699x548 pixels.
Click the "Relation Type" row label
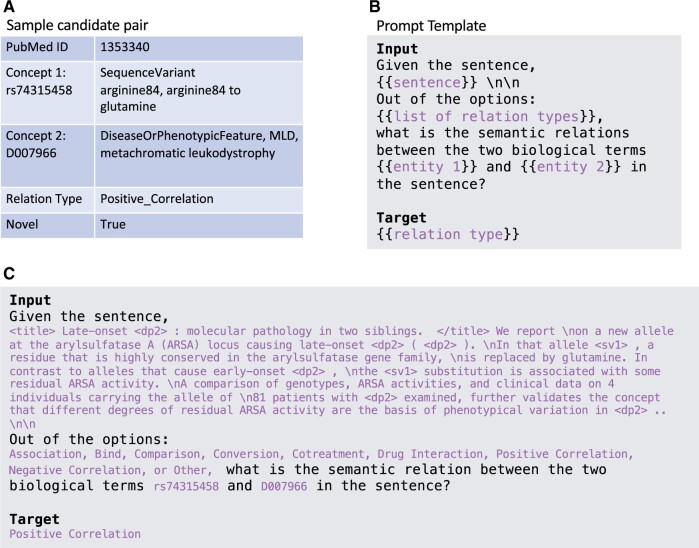pos(48,199)
